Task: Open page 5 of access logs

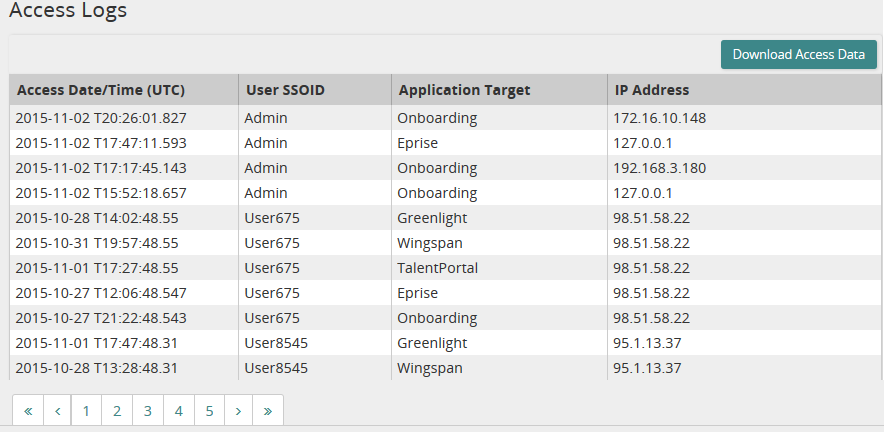Action: point(209,410)
